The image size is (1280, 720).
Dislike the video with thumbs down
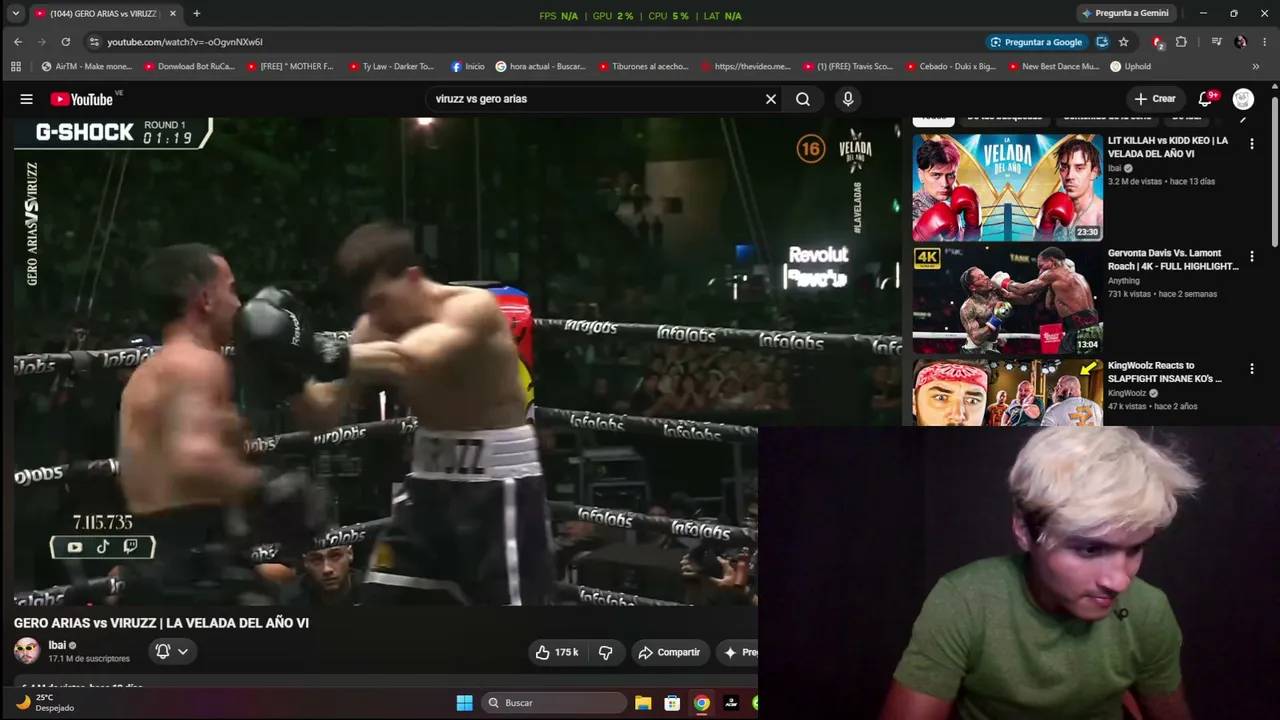click(x=606, y=652)
